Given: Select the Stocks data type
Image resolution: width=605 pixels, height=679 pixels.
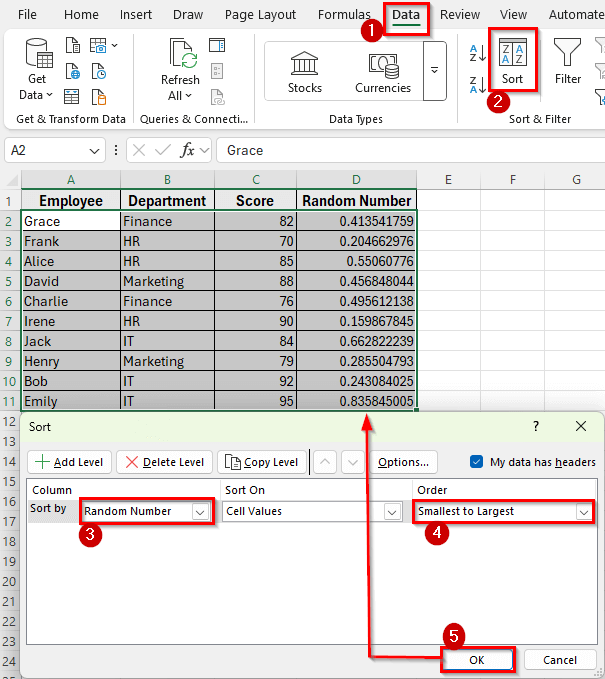Looking at the screenshot, I should [304, 71].
